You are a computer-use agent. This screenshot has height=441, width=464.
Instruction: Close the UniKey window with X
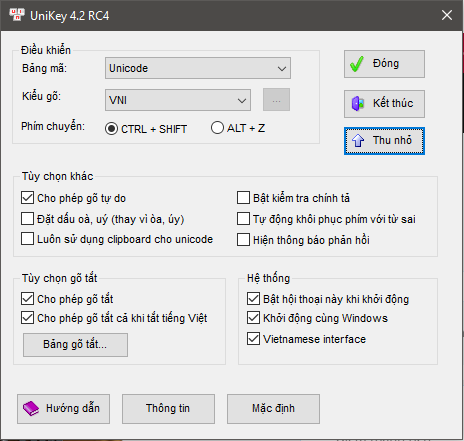click(447, 15)
